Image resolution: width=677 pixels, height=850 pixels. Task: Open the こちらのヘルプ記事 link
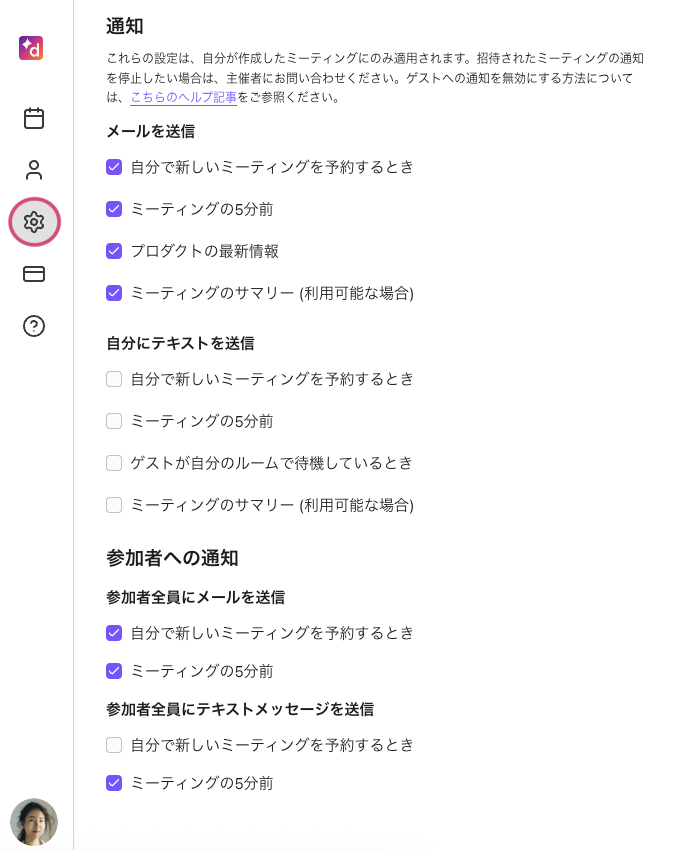(183, 97)
